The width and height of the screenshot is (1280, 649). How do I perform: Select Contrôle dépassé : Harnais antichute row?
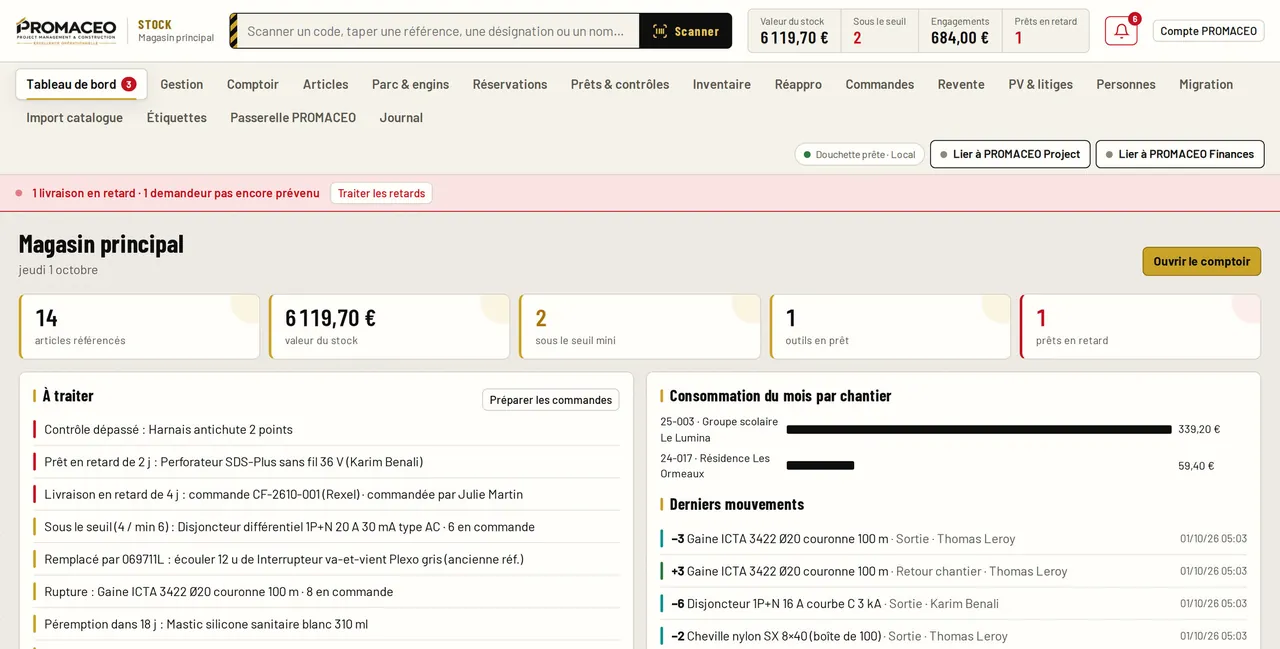[x=326, y=429]
